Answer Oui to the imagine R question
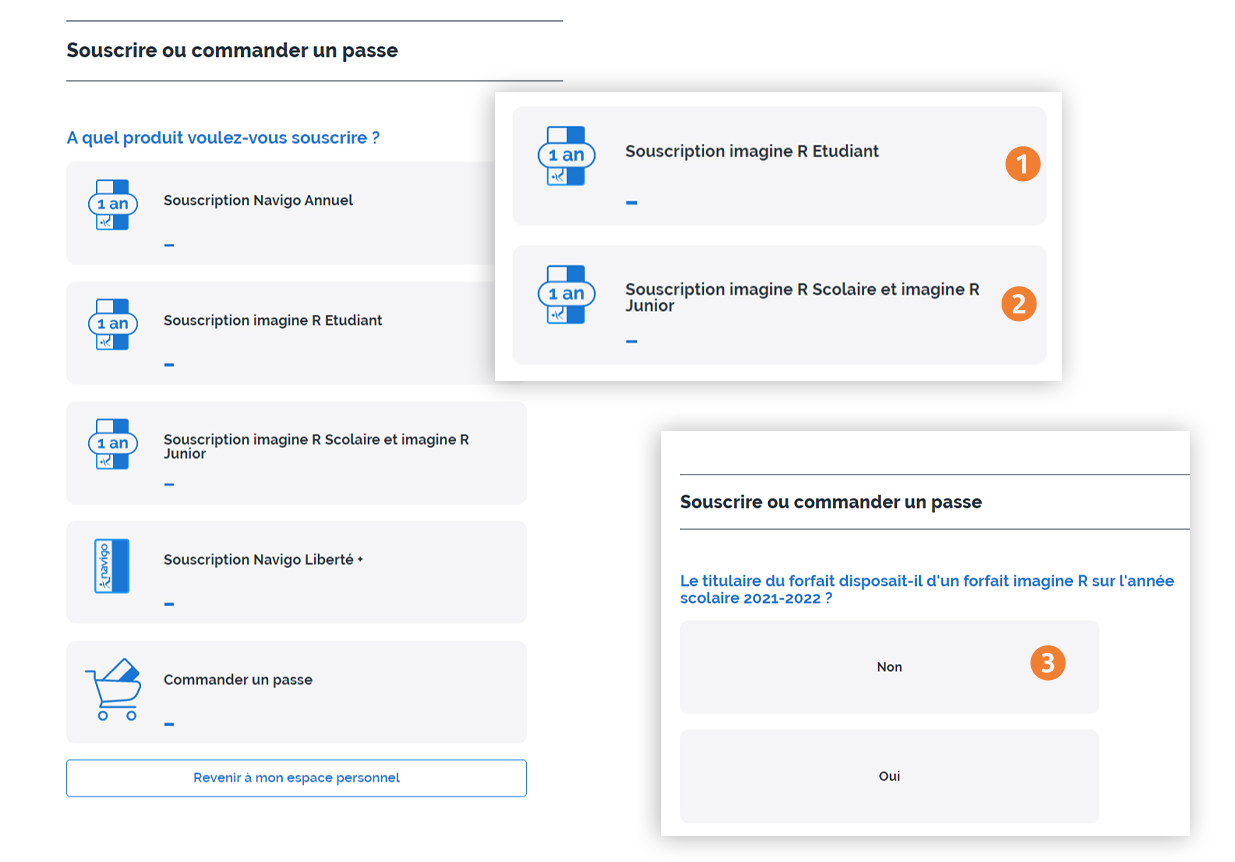 pyautogui.click(x=889, y=776)
